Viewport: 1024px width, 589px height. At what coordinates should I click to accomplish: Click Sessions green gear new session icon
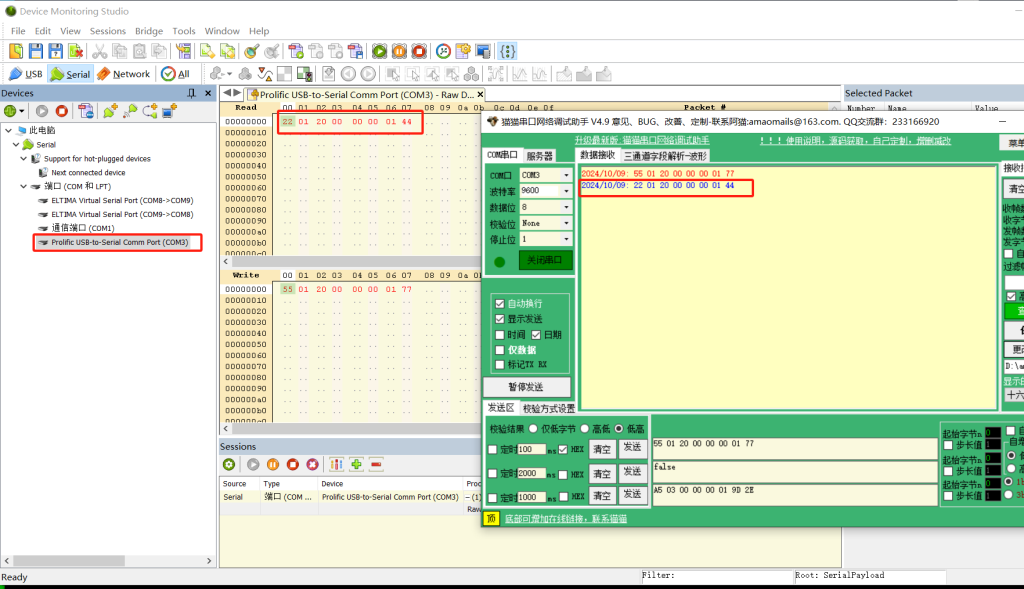pyautogui.click(x=229, y=464)
